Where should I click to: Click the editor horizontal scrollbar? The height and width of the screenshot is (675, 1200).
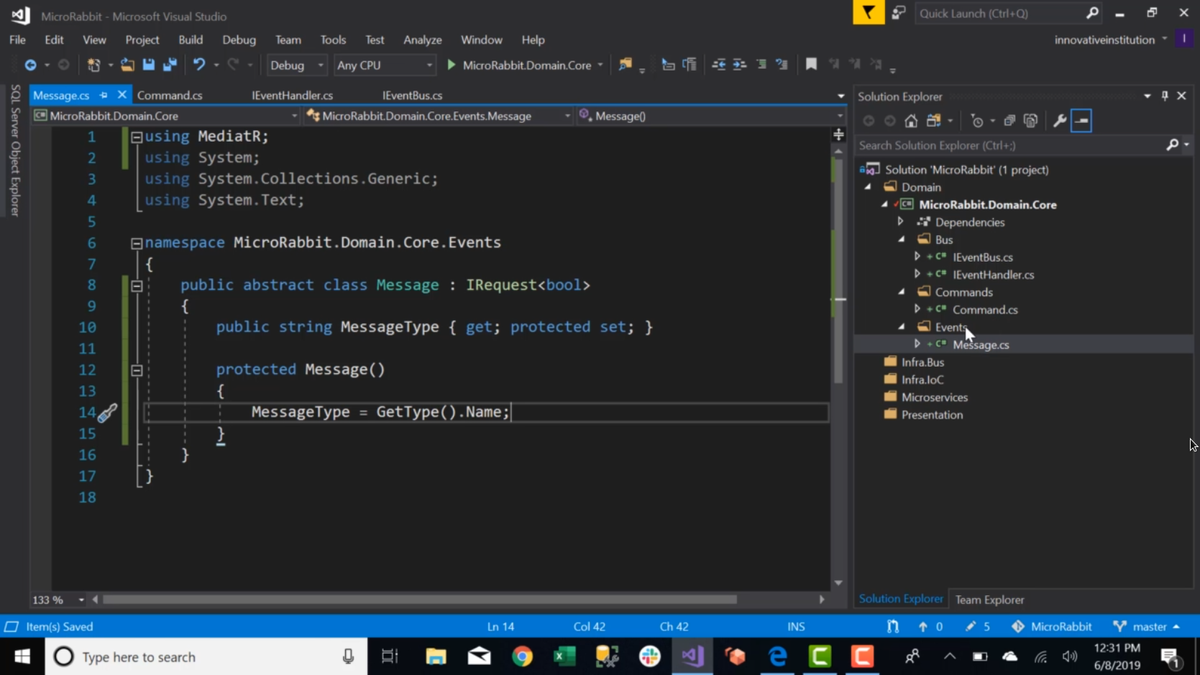420,600
